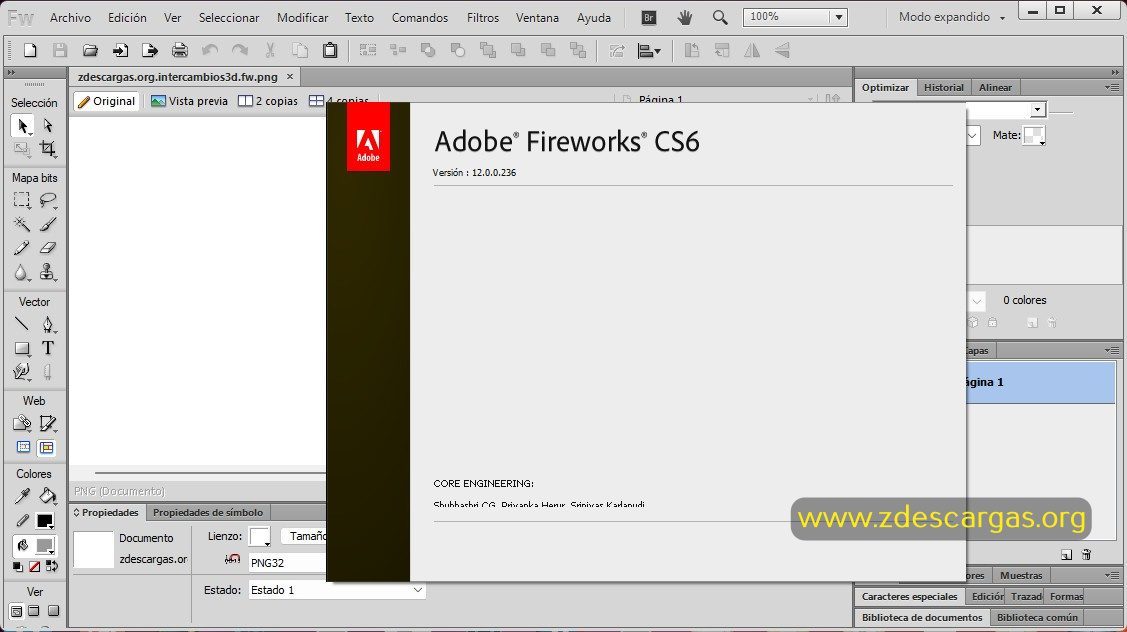Click the Export toolbar icon
This screenshot has width=1127, height=632.
coord(150,50)
